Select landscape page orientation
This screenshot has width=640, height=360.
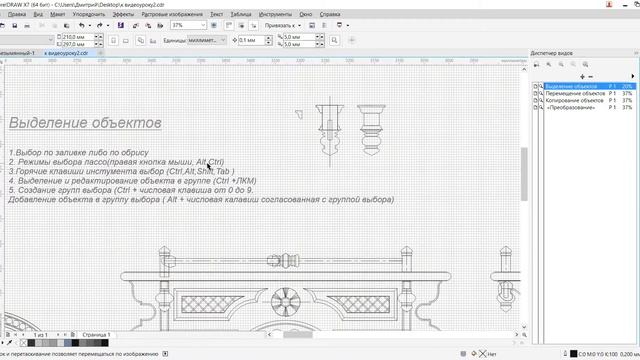pyautogui.click(x=126, y=40)
